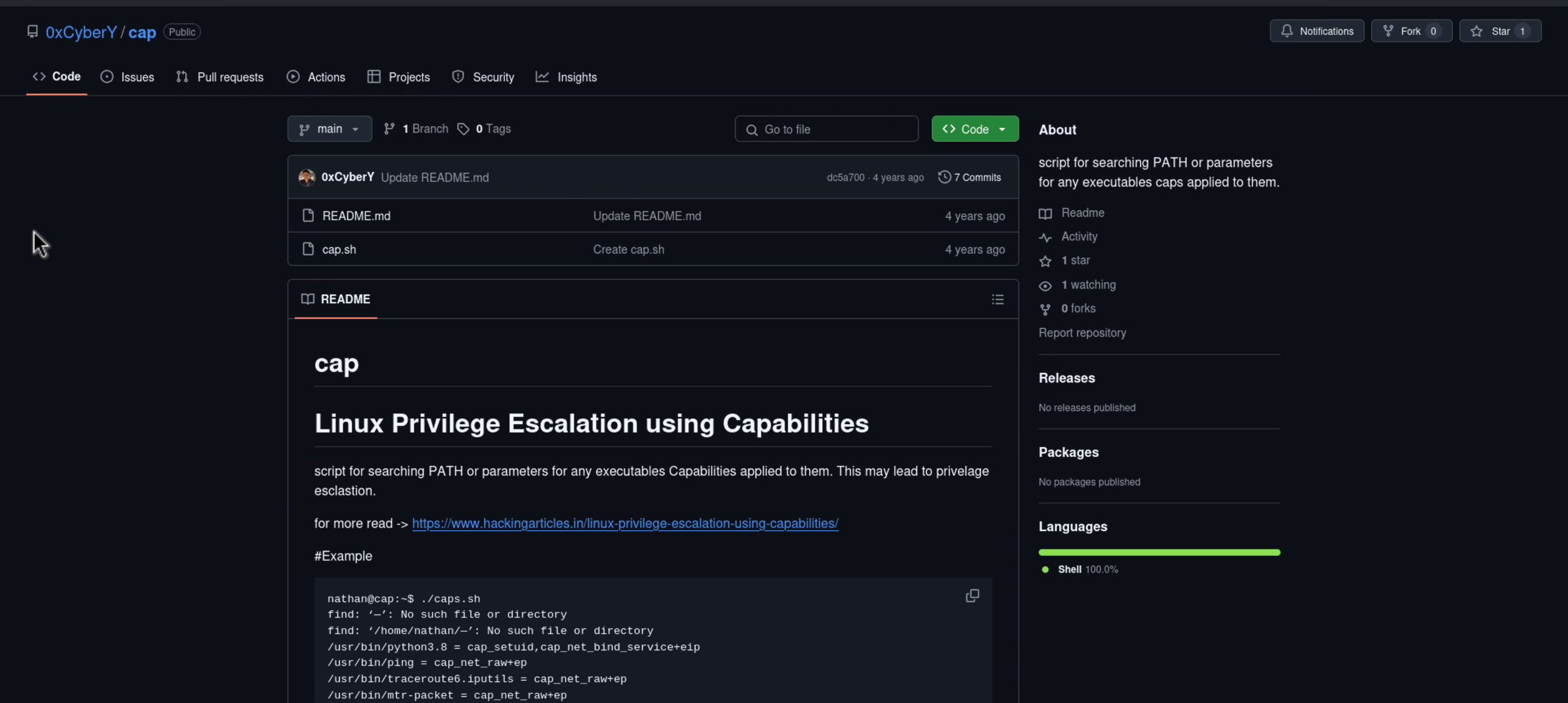Viewport: 1568px width, 703px height.
Task: Open the Report repository link
Action: (x=1082, y=333)
